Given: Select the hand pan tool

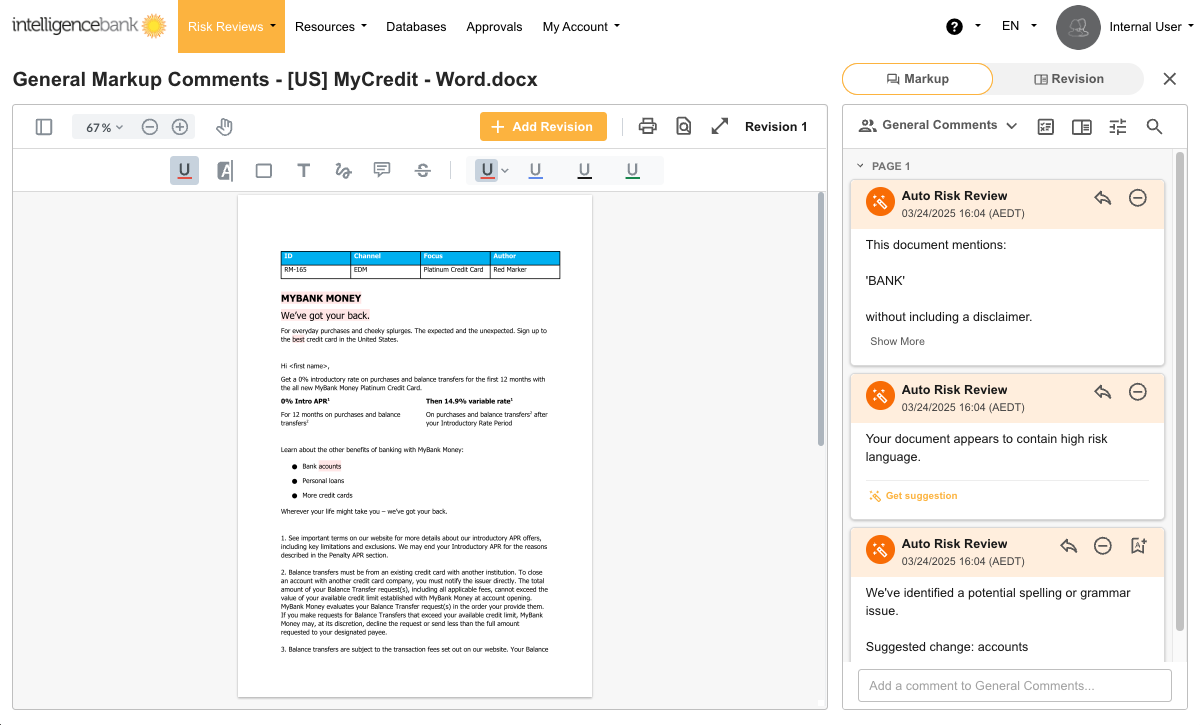Looking at the screenshot, I should (x=225, y=127).
